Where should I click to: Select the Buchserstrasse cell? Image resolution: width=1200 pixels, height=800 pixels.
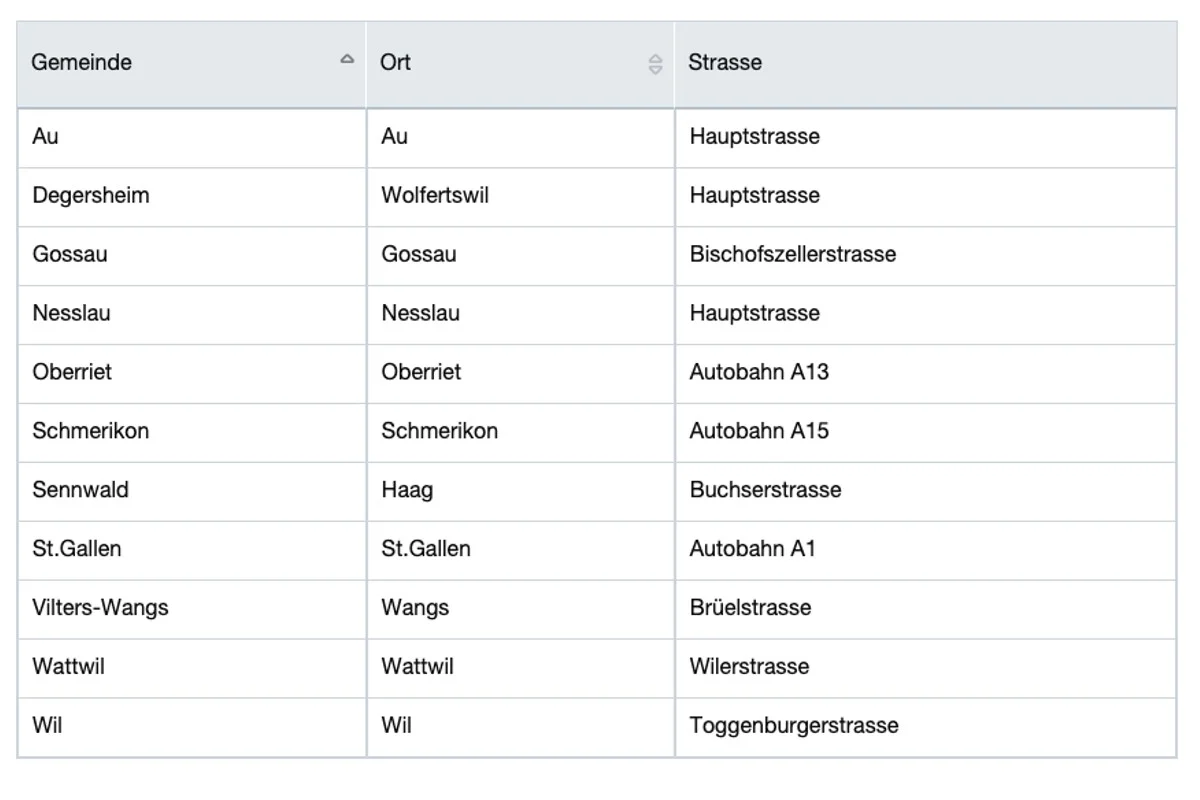pos(926,491)
